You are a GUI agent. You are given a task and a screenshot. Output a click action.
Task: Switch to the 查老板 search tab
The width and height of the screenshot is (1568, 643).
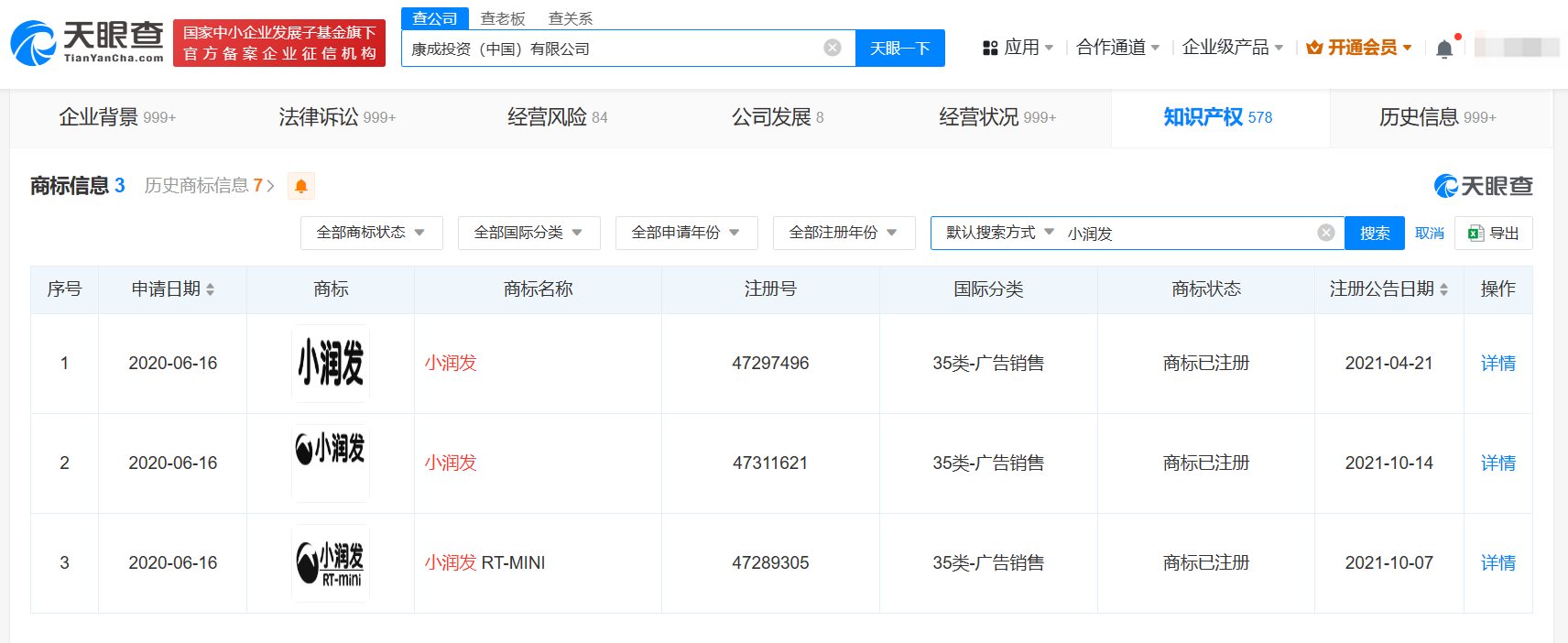tap(503, 18)
